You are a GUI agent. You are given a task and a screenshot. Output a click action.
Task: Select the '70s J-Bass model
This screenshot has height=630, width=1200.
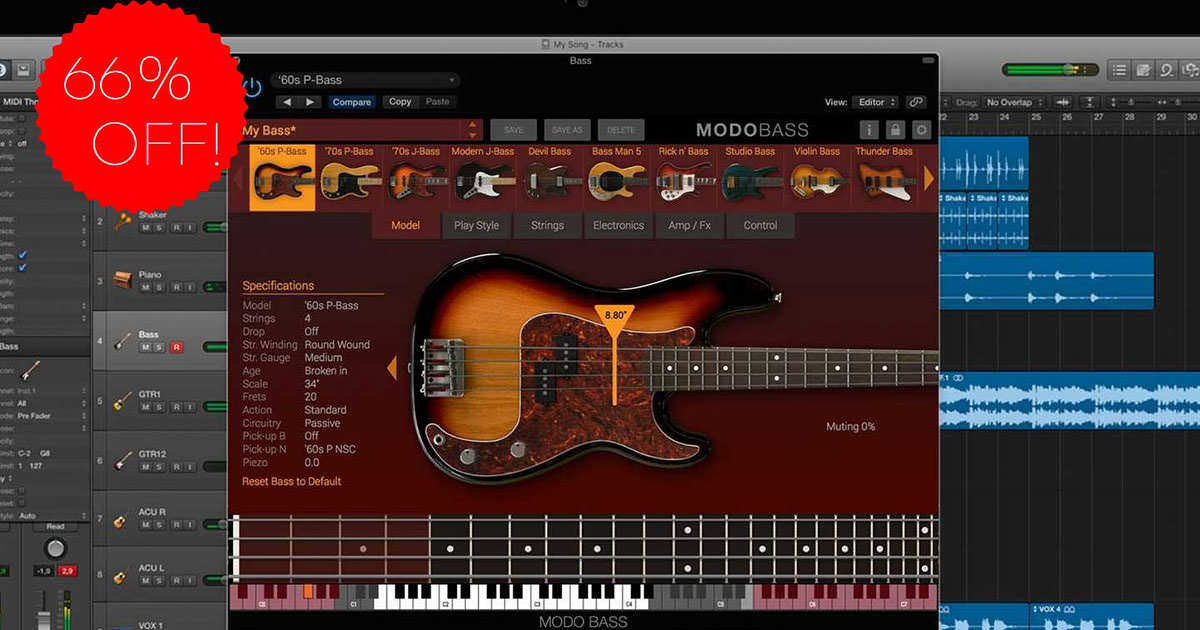pyautogui.click(x=415, y=178)
